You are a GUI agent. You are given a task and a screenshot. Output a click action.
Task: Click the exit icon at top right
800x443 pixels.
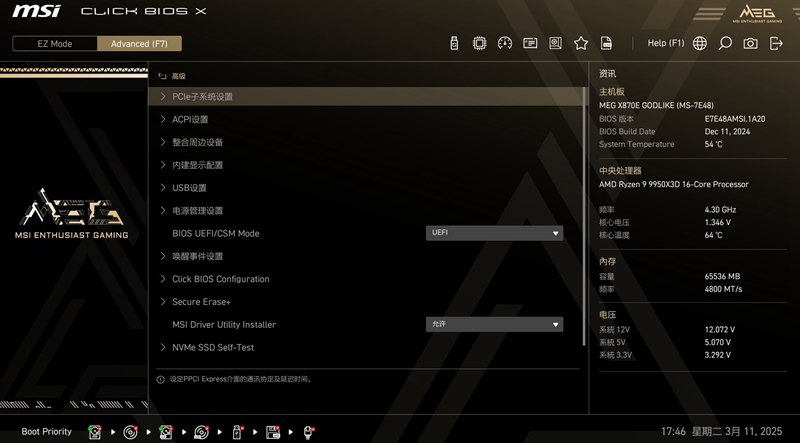coord(776,43)
